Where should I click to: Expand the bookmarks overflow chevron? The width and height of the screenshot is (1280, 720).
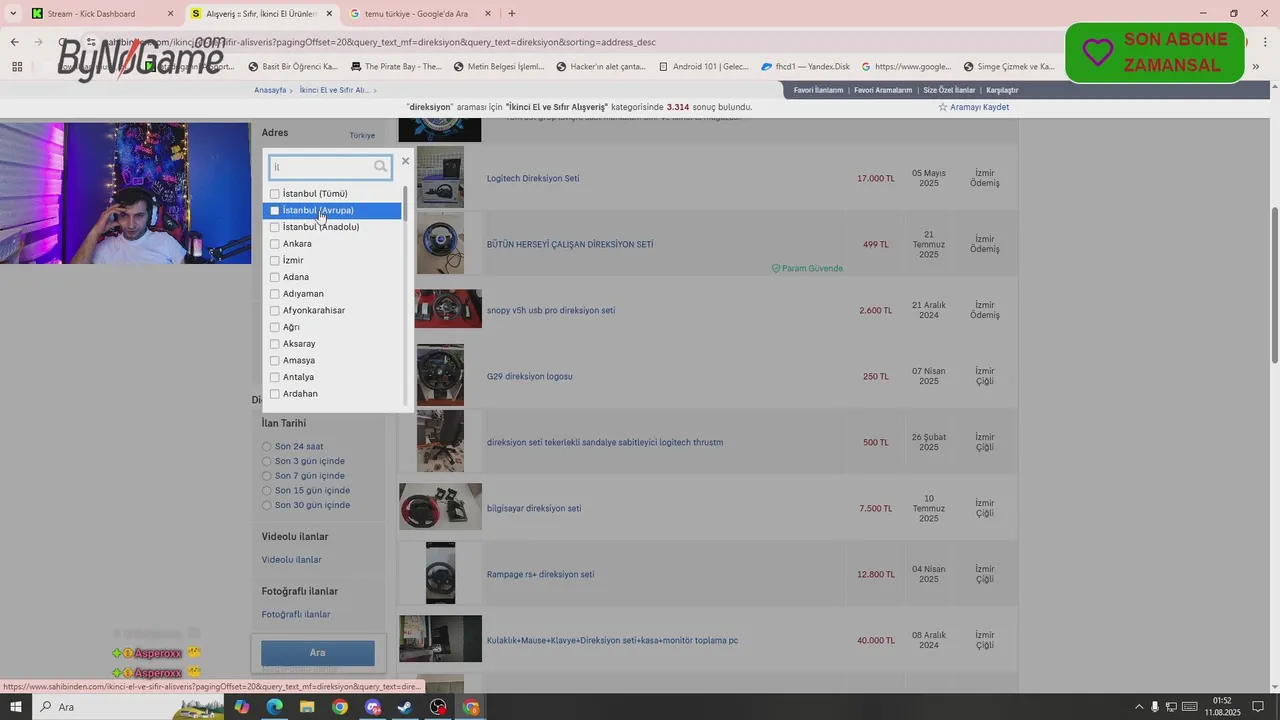click(1256, 67)
